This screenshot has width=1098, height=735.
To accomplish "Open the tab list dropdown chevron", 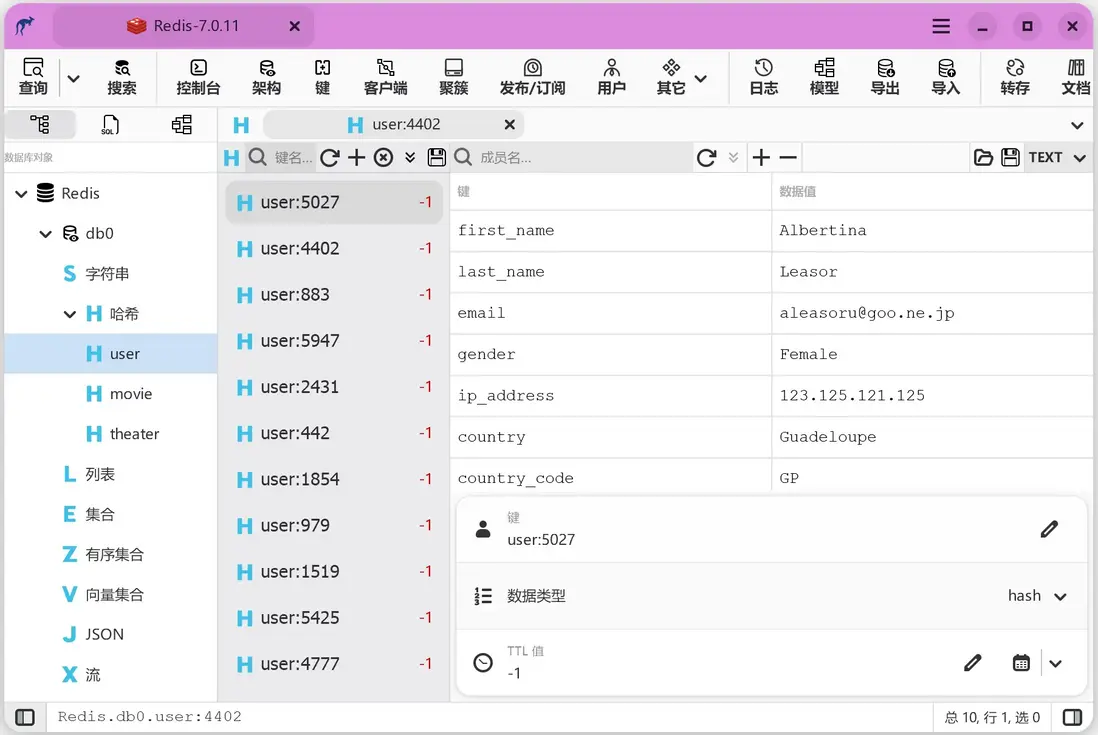I will pyautogui.click(x=1077, y=125).
